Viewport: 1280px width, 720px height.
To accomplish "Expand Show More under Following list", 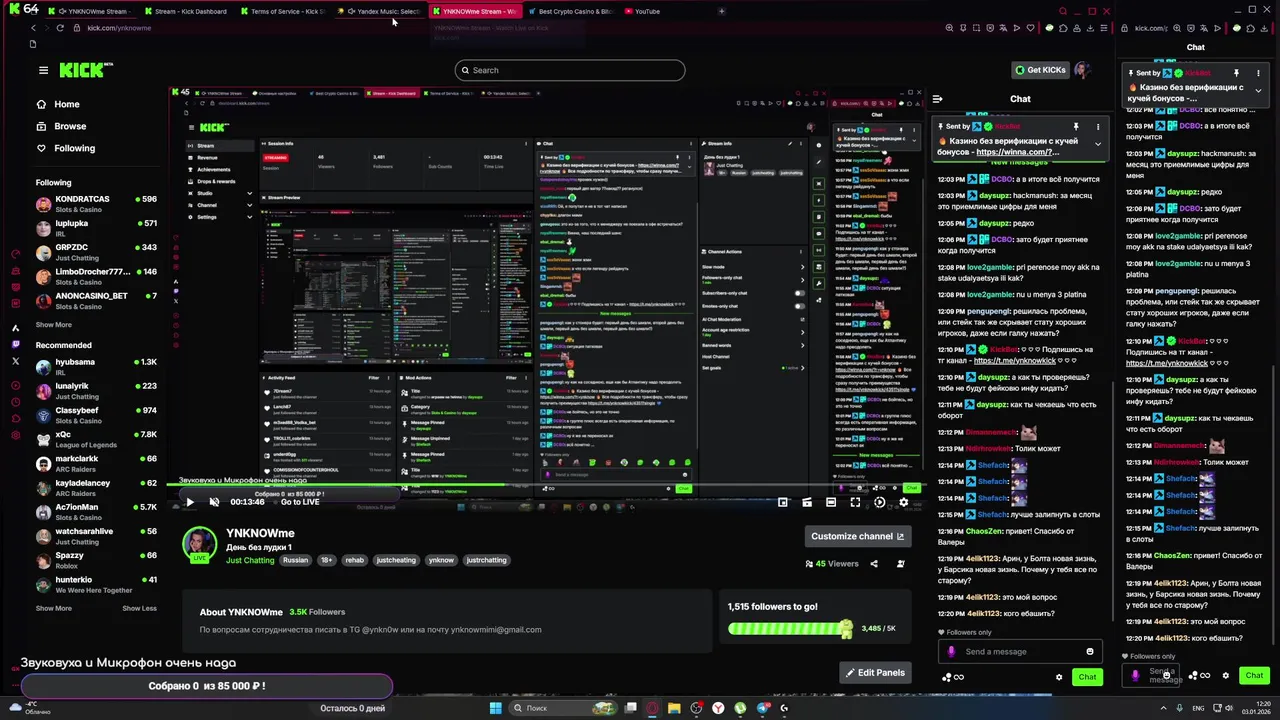I will click(x=54, y=324).
